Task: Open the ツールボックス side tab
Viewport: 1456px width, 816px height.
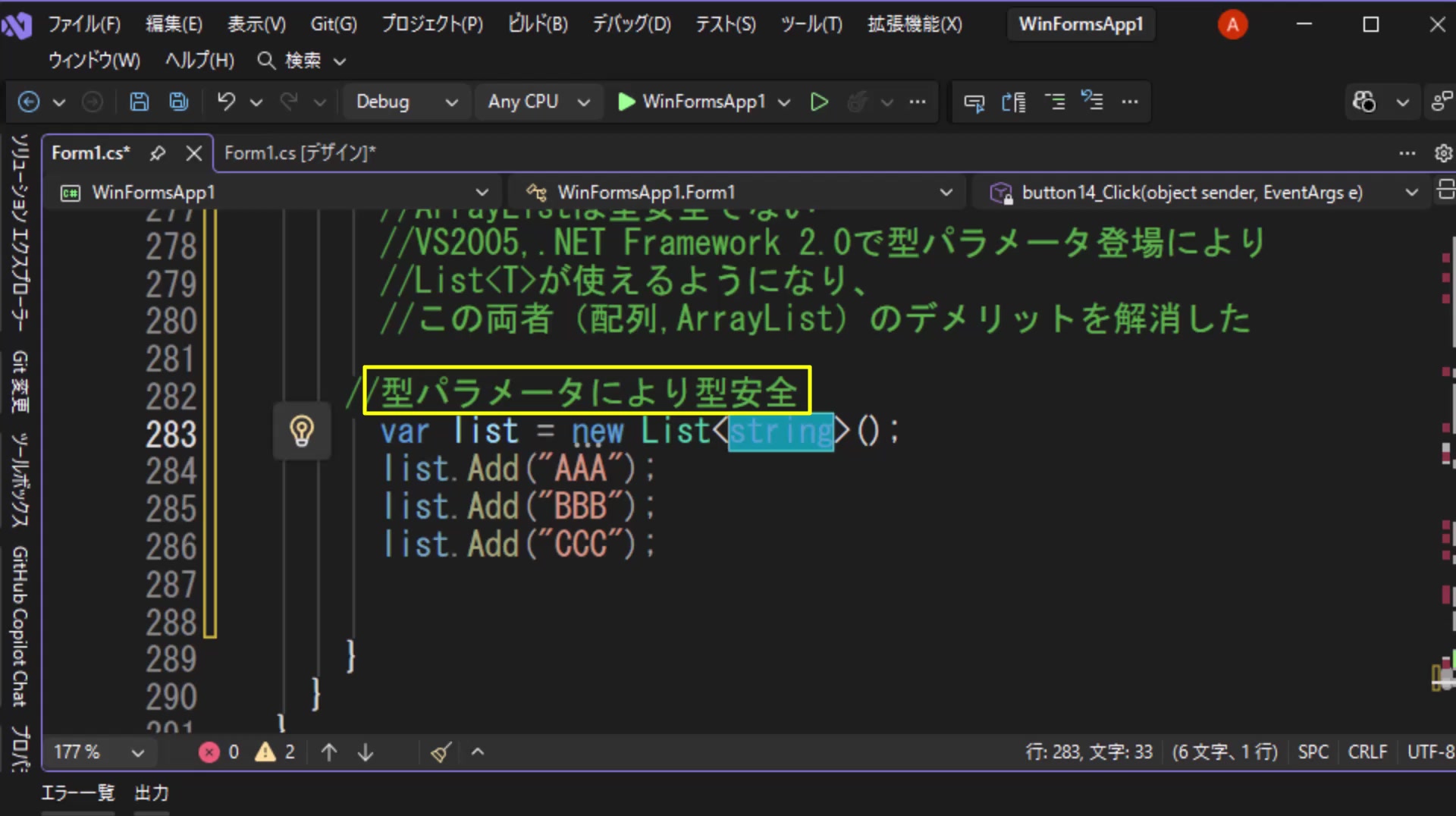Action: click(20, 479)
